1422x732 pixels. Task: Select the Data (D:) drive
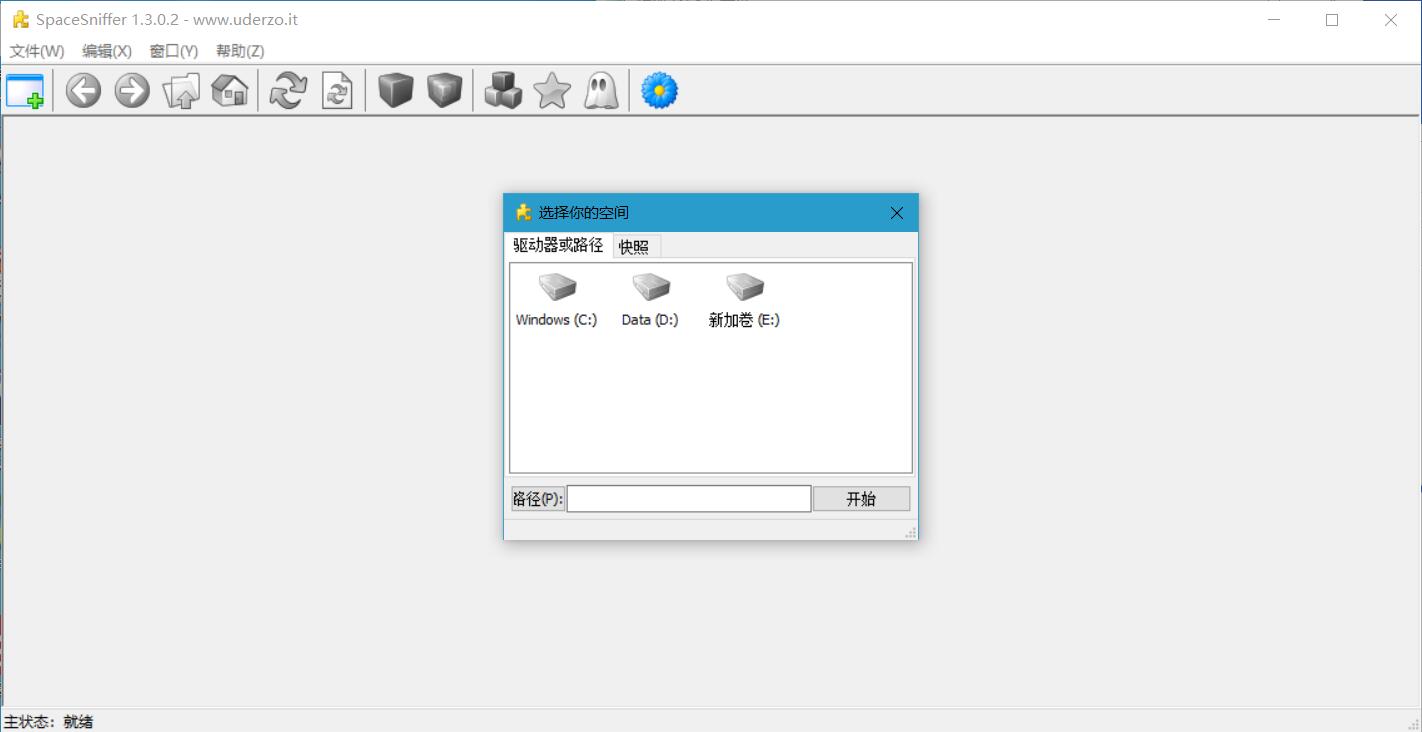pyautogui.click(x=650, y=299)
